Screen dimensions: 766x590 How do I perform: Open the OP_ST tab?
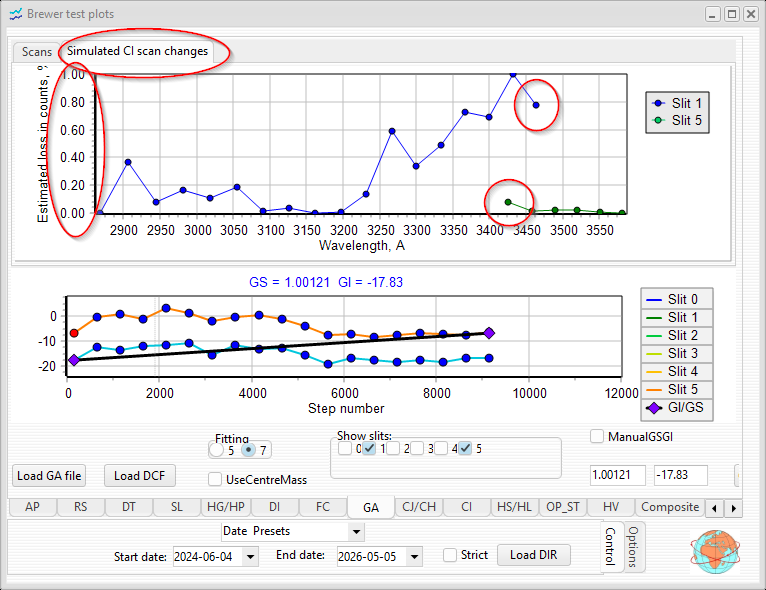pyautogui.click(x=563, y=507)
